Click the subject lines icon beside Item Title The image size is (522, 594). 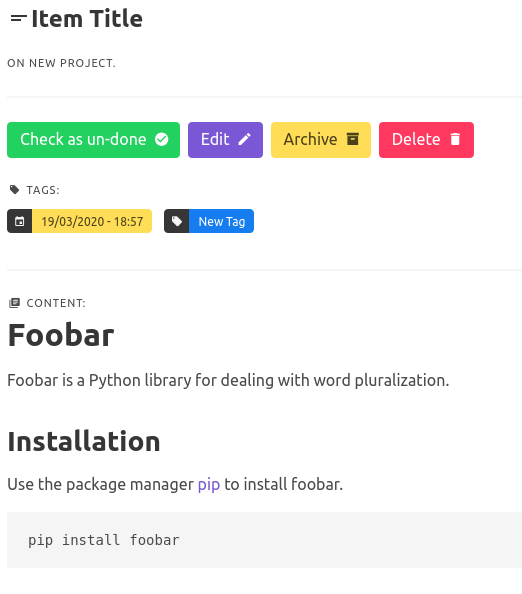coord(18,19)
